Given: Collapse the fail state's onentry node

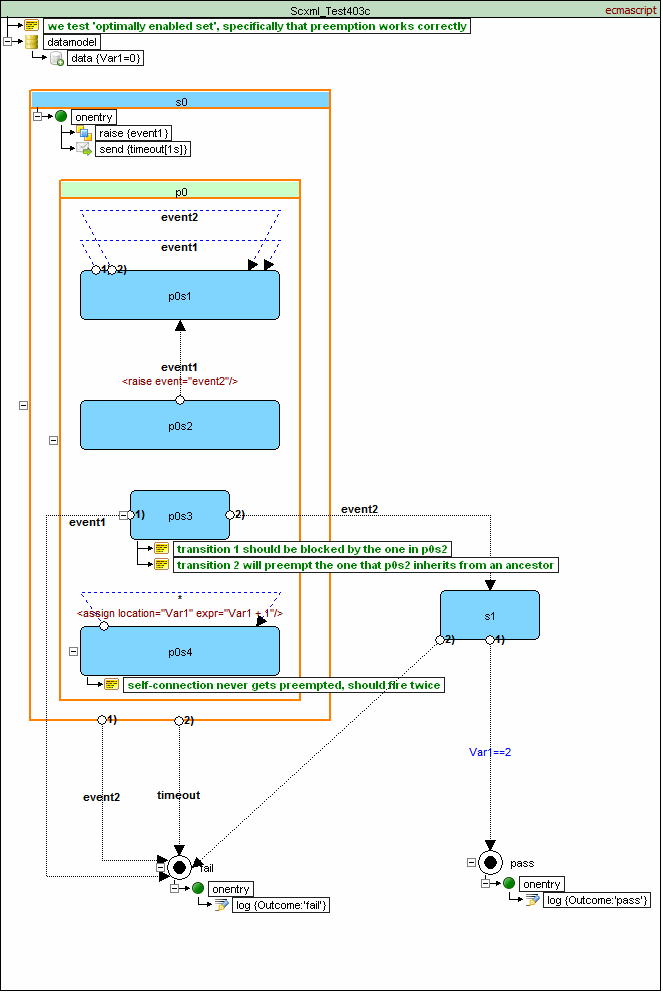Looking at the screenshot, I should (x=175, y=888).
